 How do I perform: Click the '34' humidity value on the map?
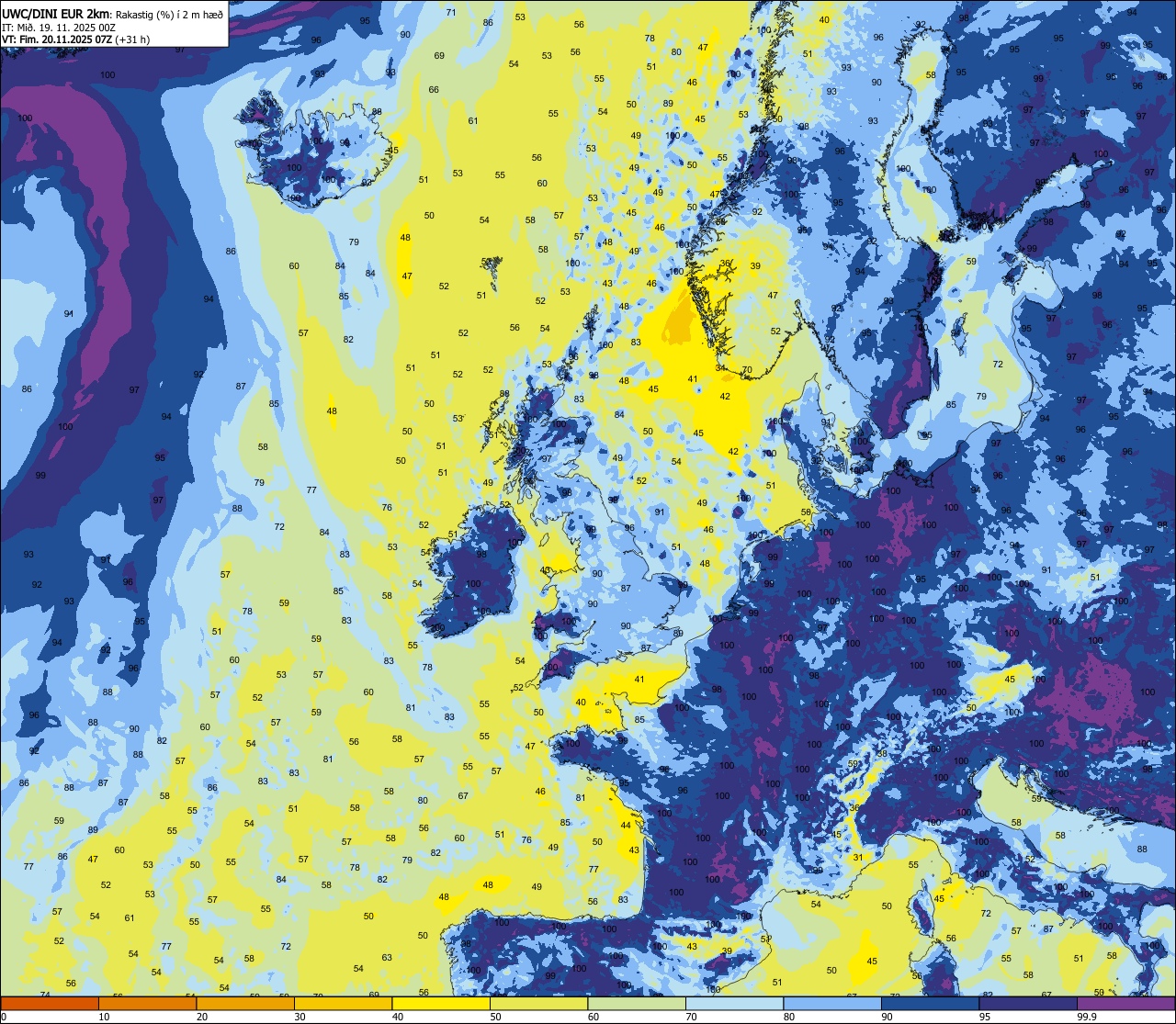pyautogui.click(x=720, y=367)
